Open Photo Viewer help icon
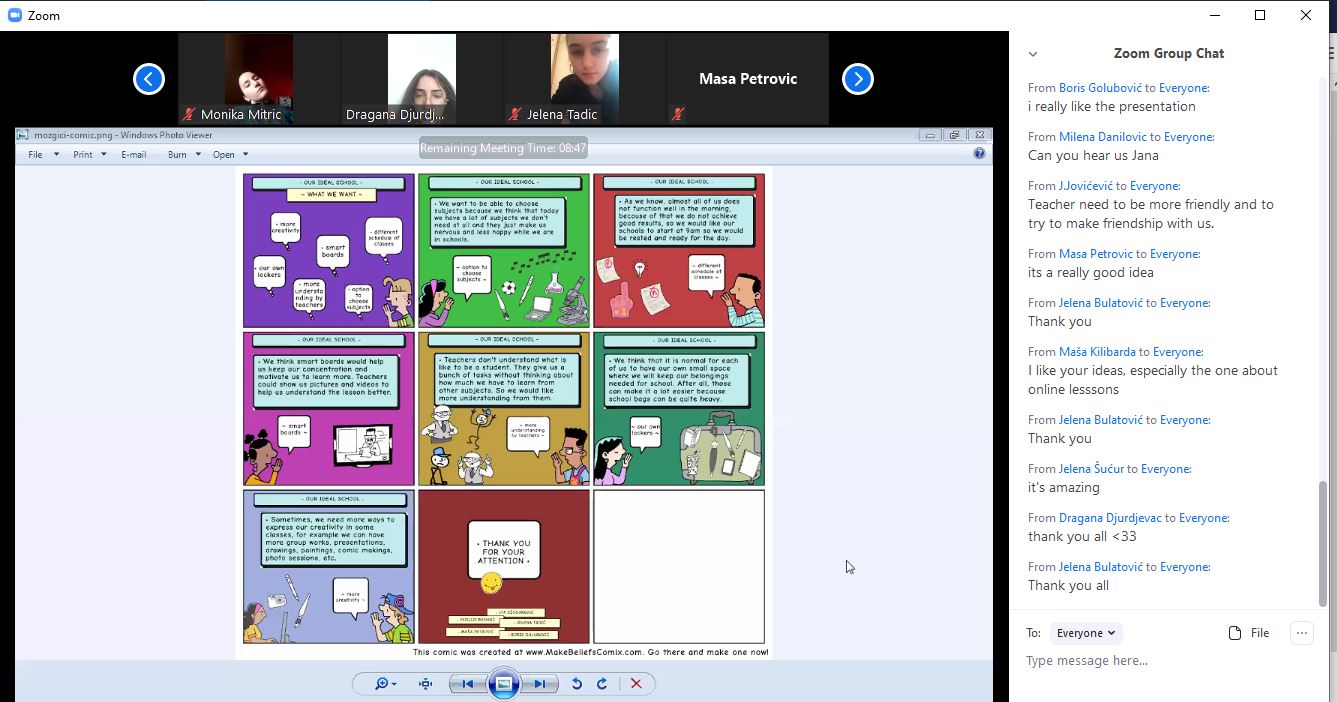1337x702 pixels. pyautogui.click(x=979, y=154)
